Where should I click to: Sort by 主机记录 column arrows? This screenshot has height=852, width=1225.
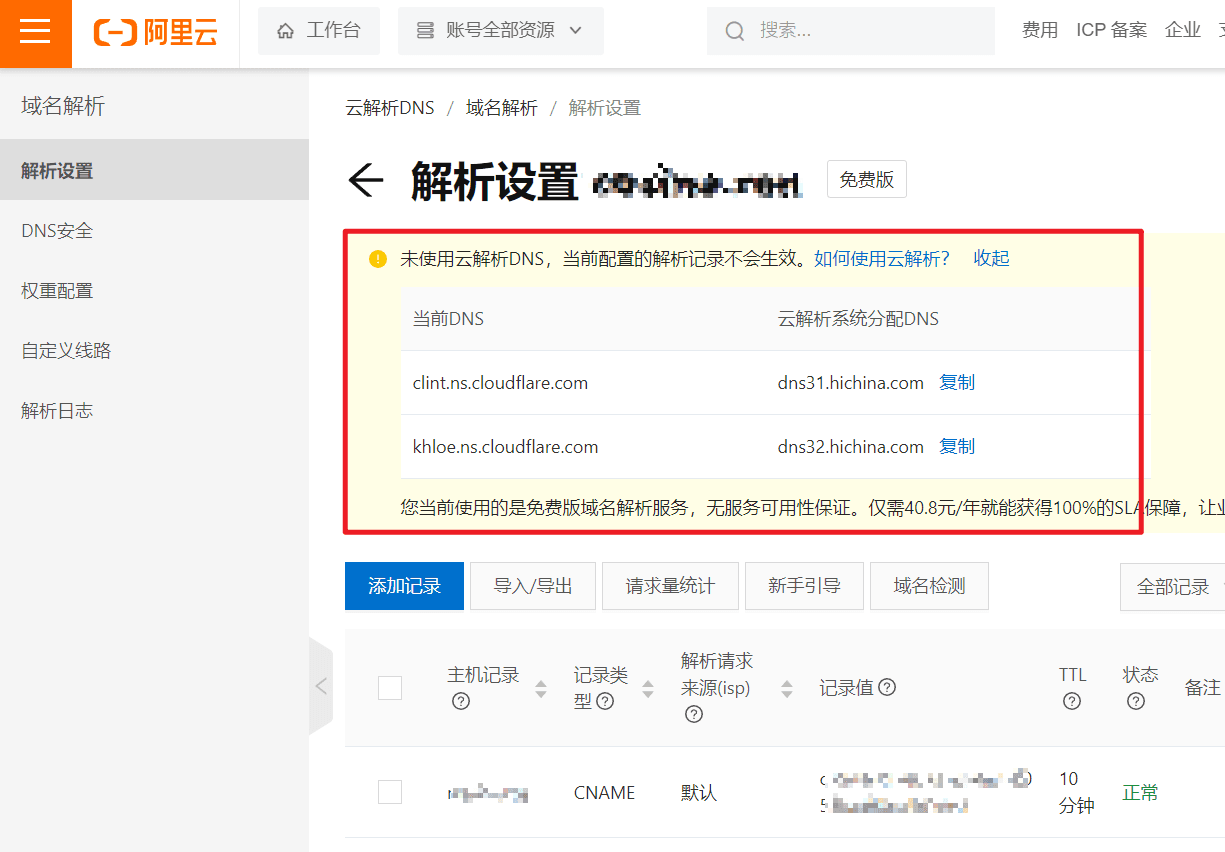click(x=541, y=688)
